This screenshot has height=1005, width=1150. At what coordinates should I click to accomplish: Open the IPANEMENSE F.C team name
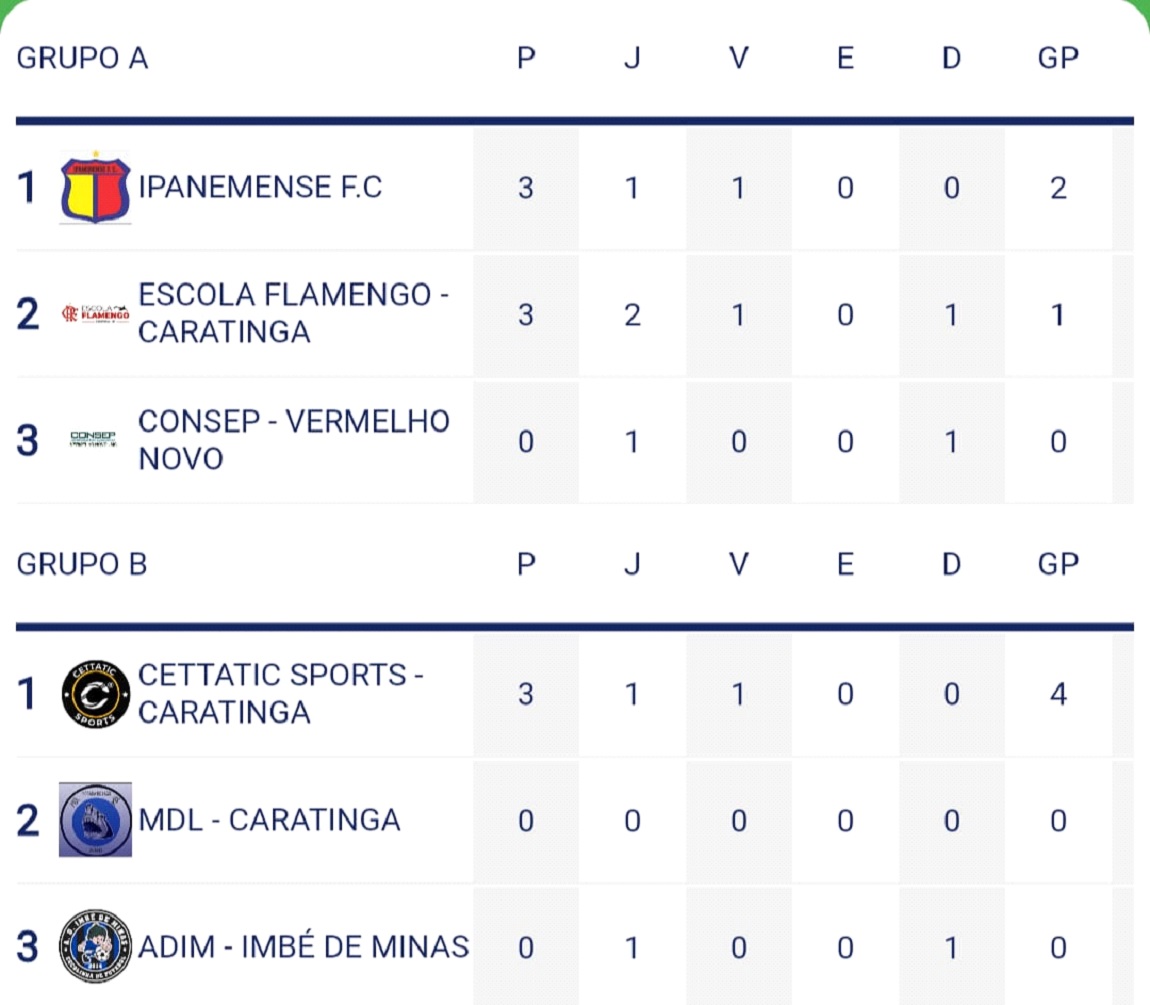[x=260, y=187]
